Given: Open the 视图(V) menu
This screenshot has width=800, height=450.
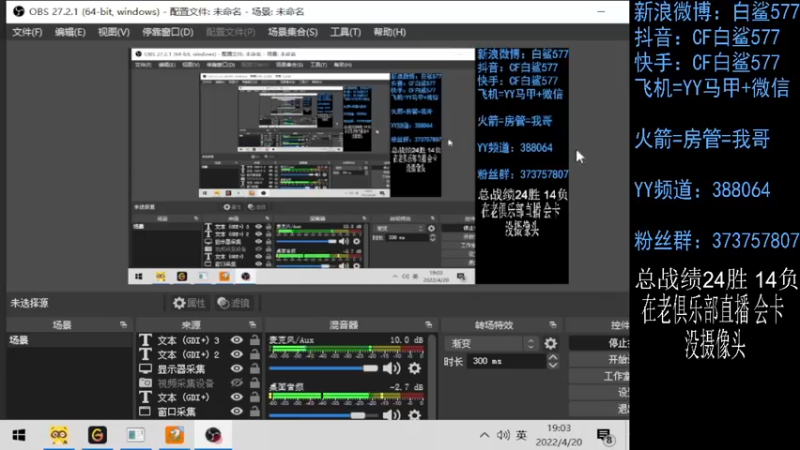Looking at the screenshot, I should tap(113, 32).
